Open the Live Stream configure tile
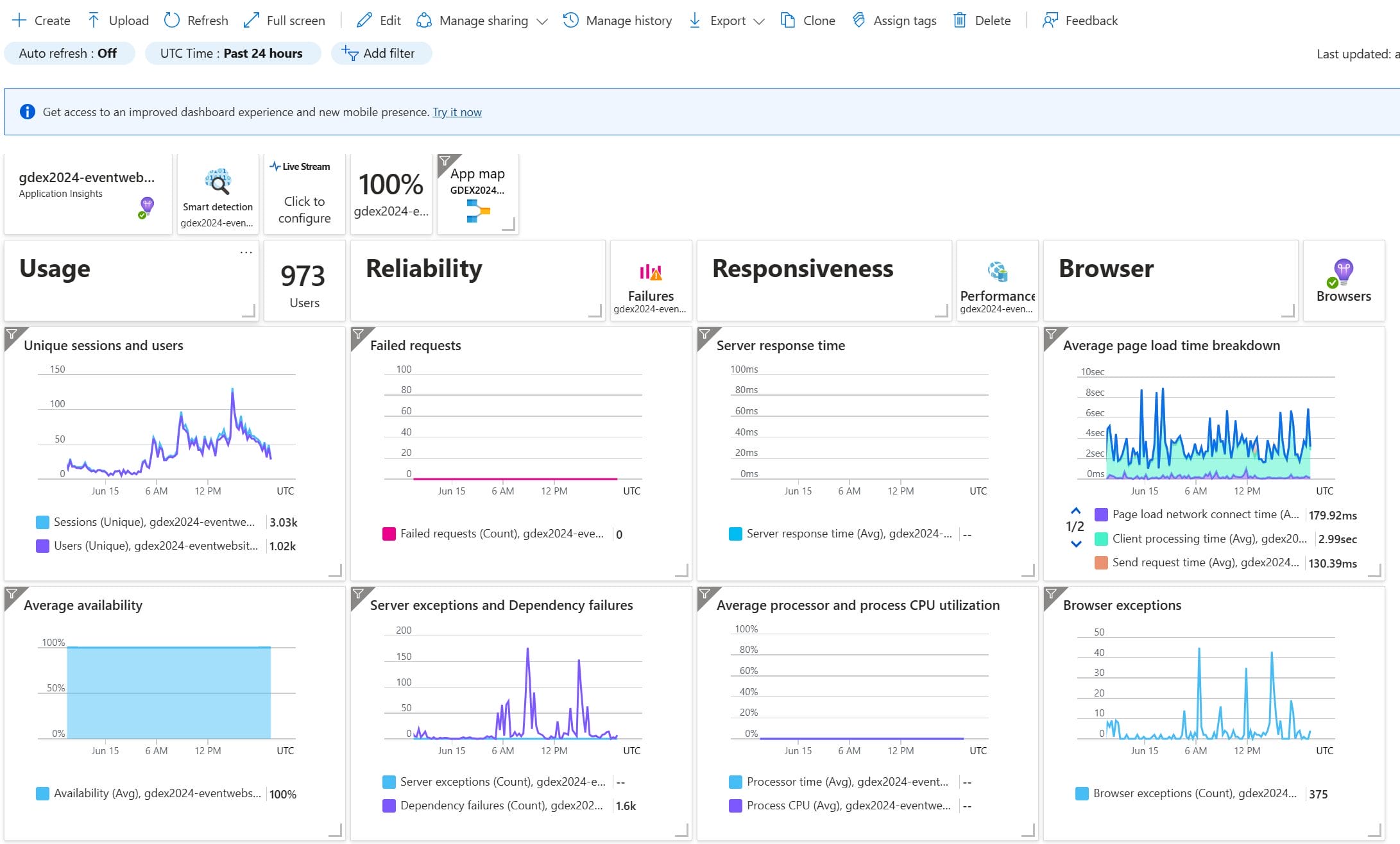Image resolution: width=1400 pixels, height=844 pixels. [305, 194]
